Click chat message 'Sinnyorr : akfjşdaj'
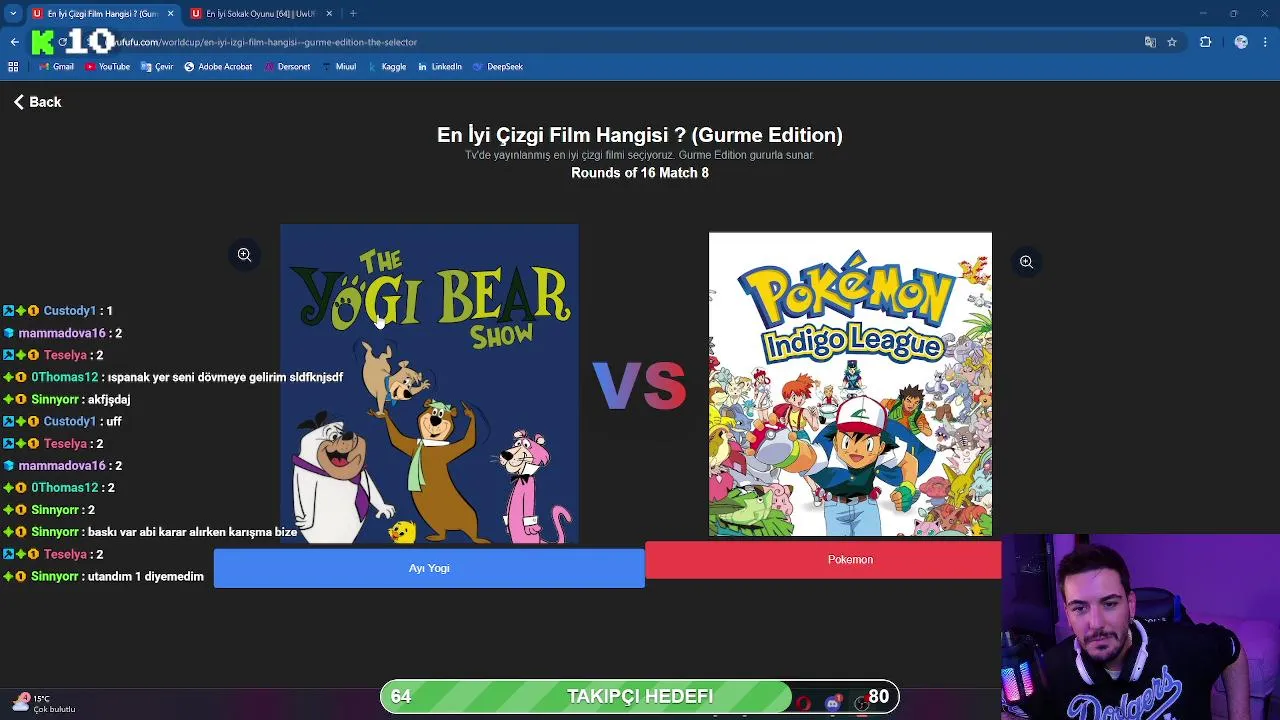The height and width of the screenshot is (720, 1280). click(x=67, y=400)
